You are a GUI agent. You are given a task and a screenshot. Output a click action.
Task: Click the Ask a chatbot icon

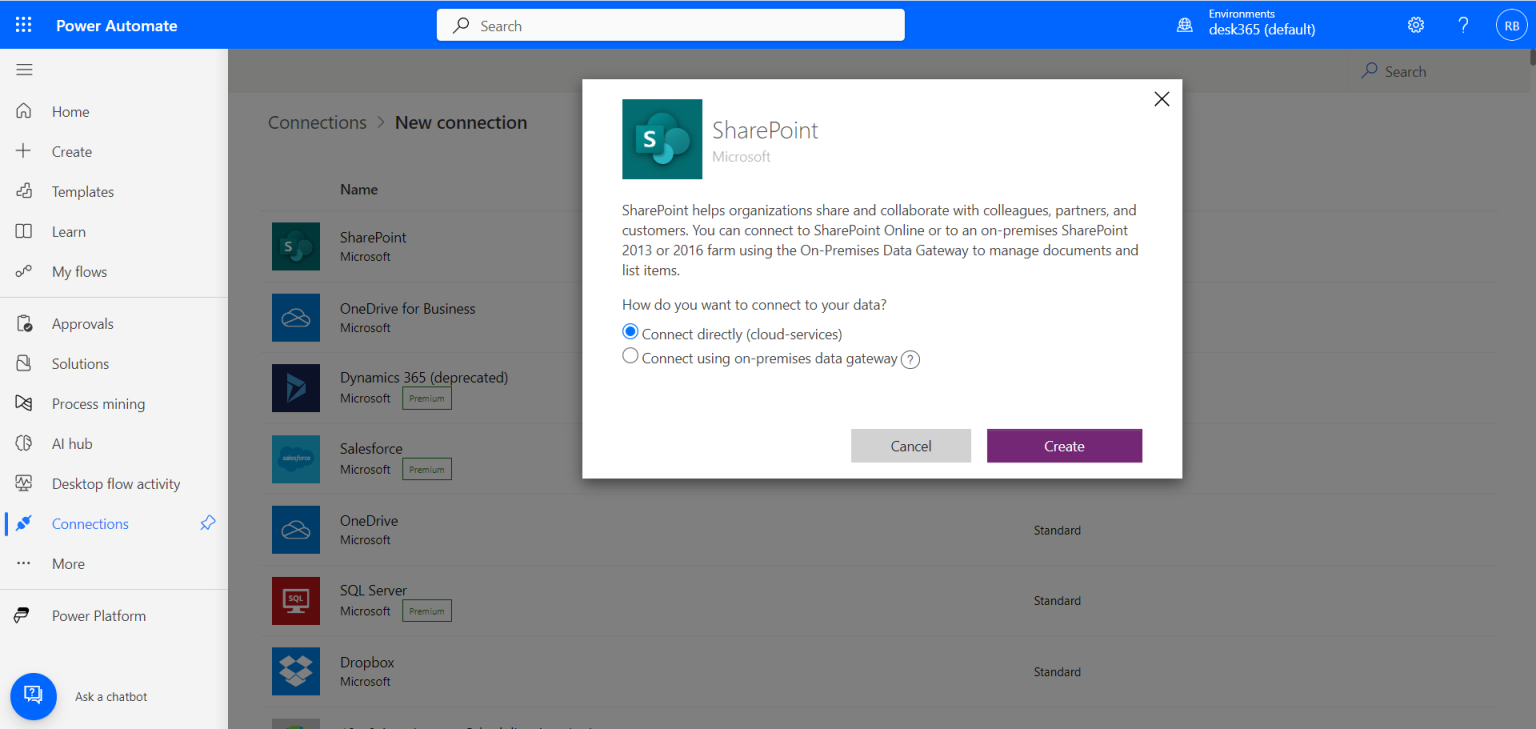point(33,696)
